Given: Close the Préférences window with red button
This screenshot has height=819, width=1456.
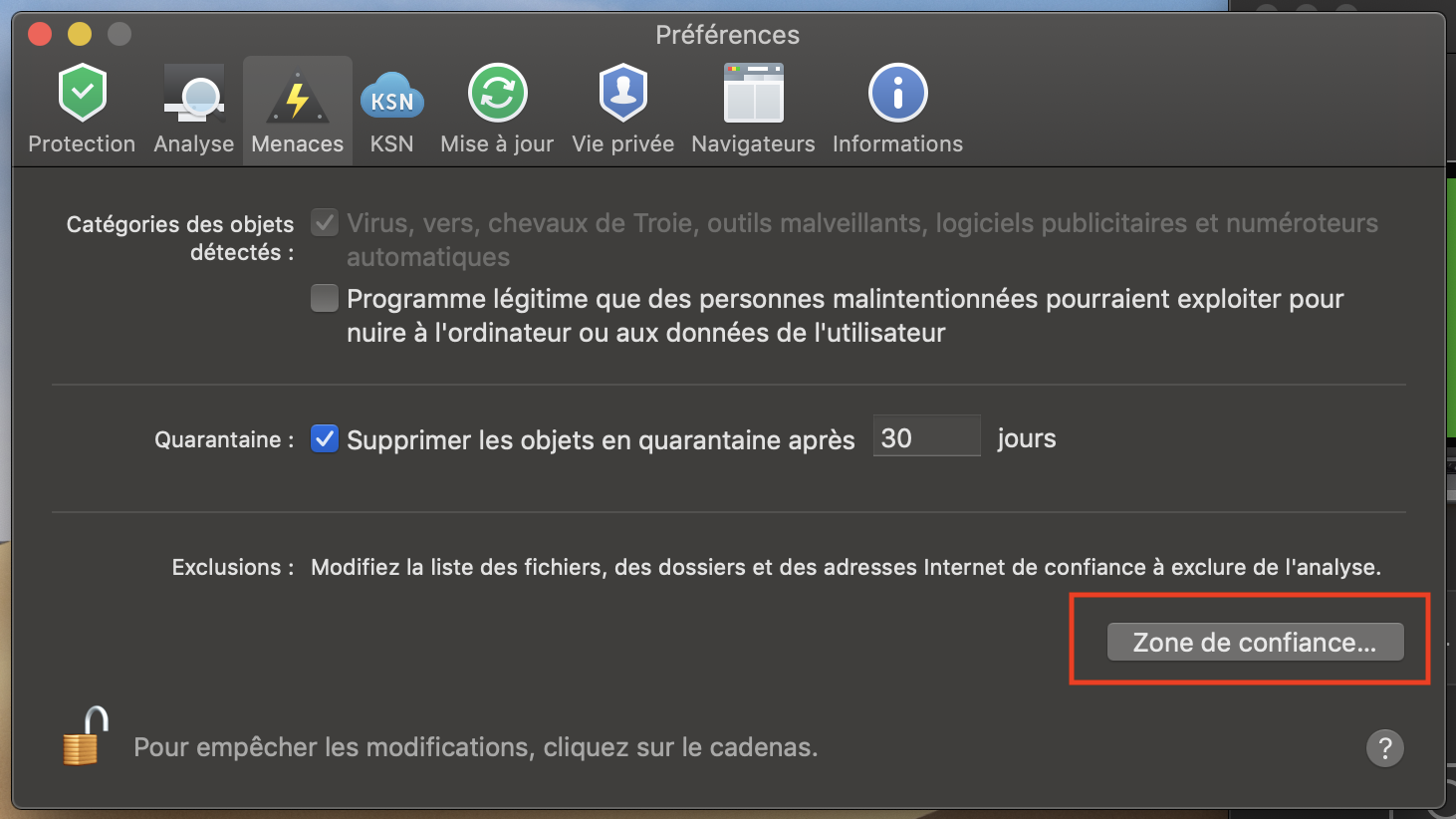Looking at the screenshot, I should [x=40, y=34].
